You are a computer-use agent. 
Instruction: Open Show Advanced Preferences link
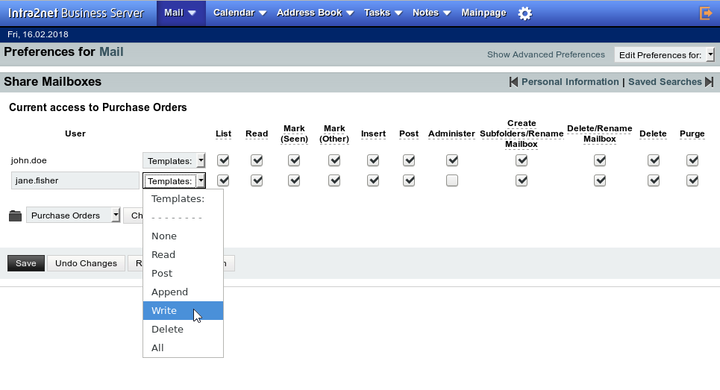pyautogui.click(x=546, y=55)
